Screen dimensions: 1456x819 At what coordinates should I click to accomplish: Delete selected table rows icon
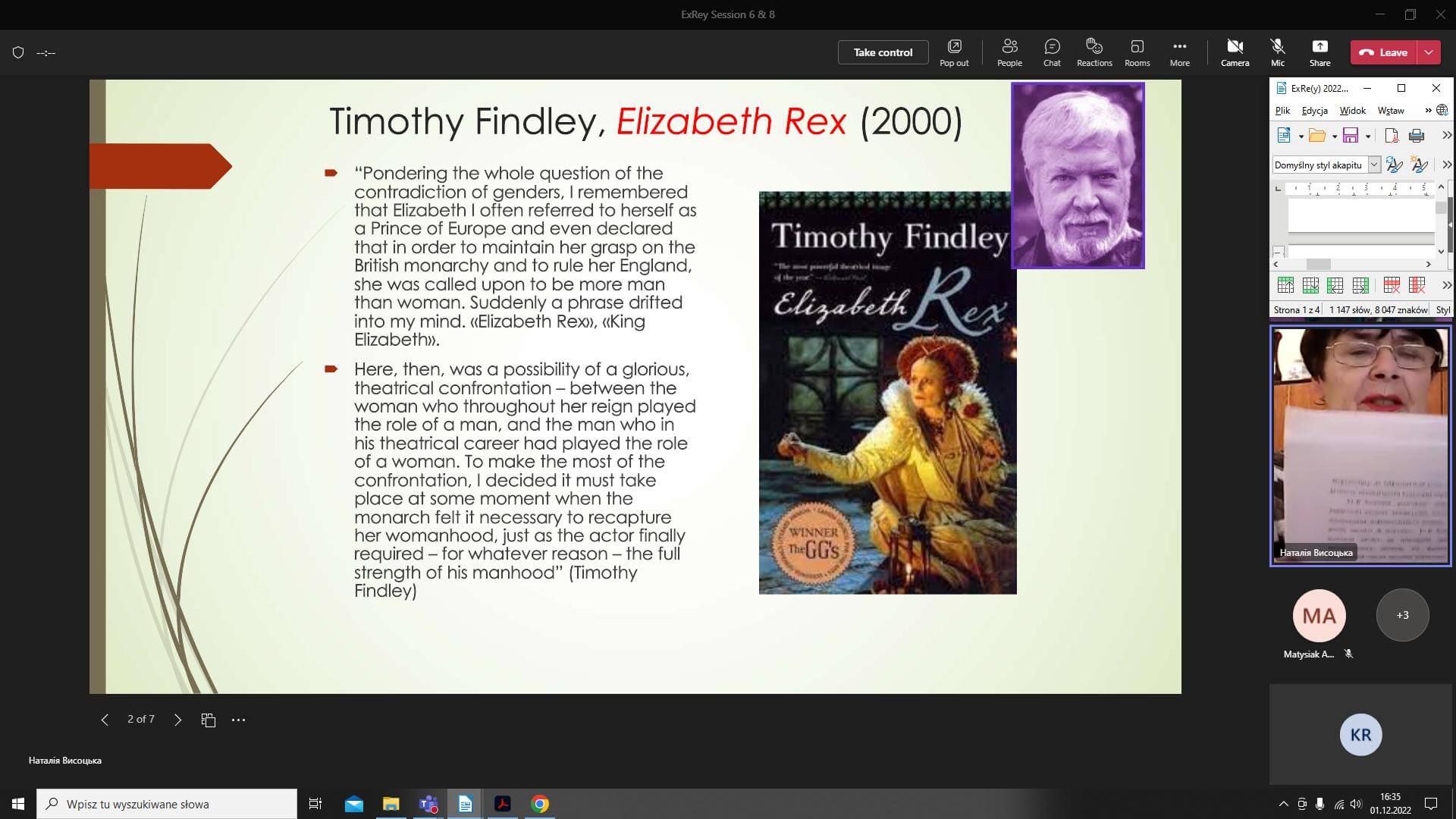1392,285
